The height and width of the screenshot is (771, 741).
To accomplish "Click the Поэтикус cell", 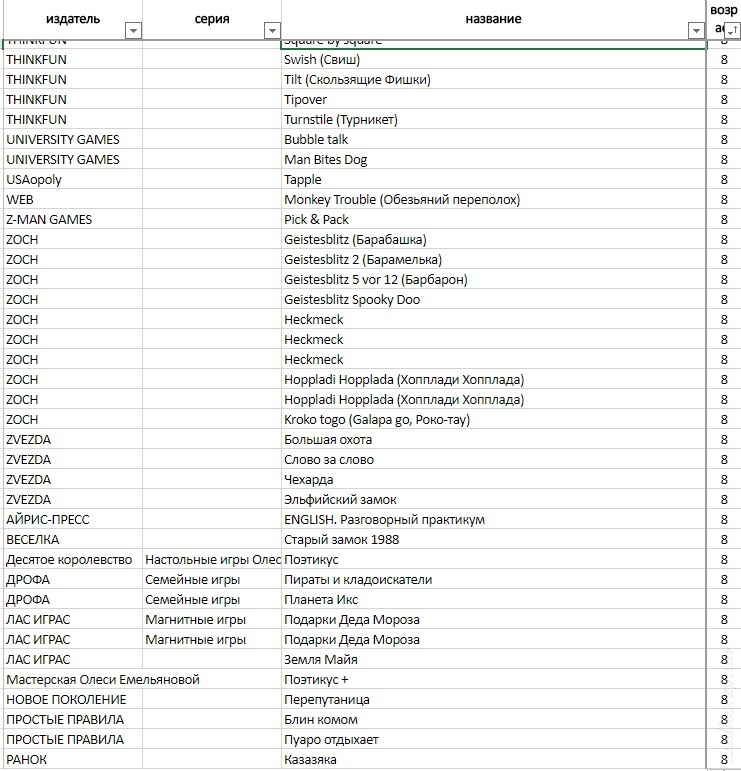I will coord(494,560).
